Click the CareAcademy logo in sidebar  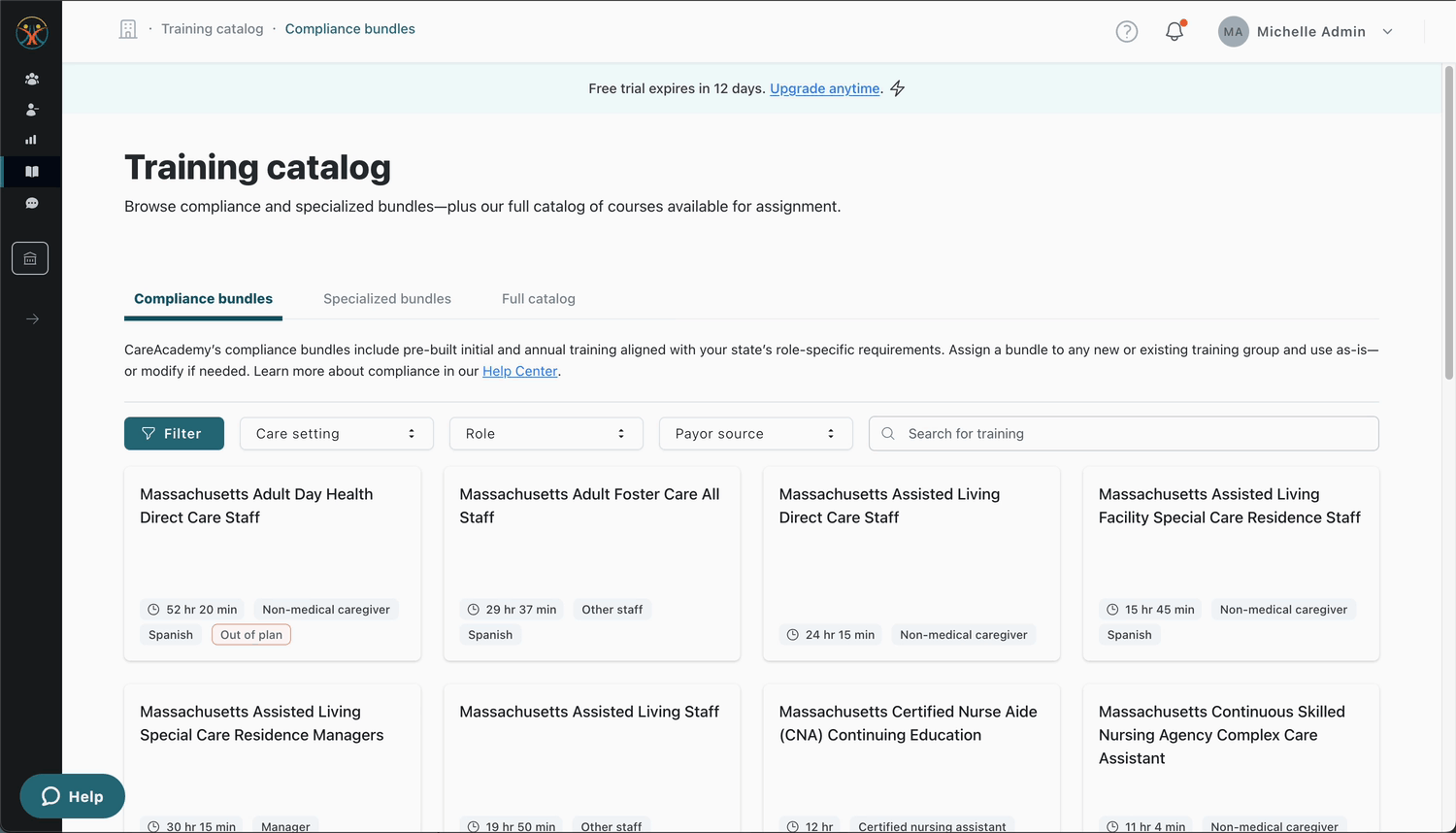click(31, 32)
